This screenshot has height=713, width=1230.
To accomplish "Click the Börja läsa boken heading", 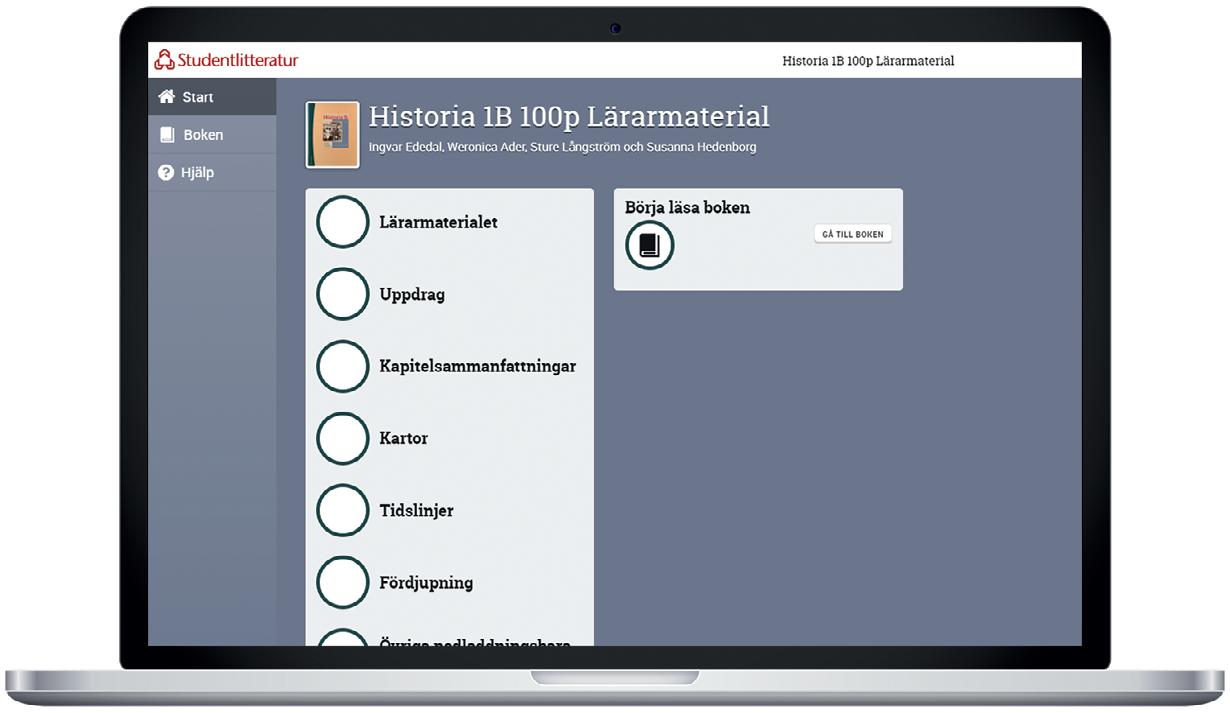I will click(687, 207).
